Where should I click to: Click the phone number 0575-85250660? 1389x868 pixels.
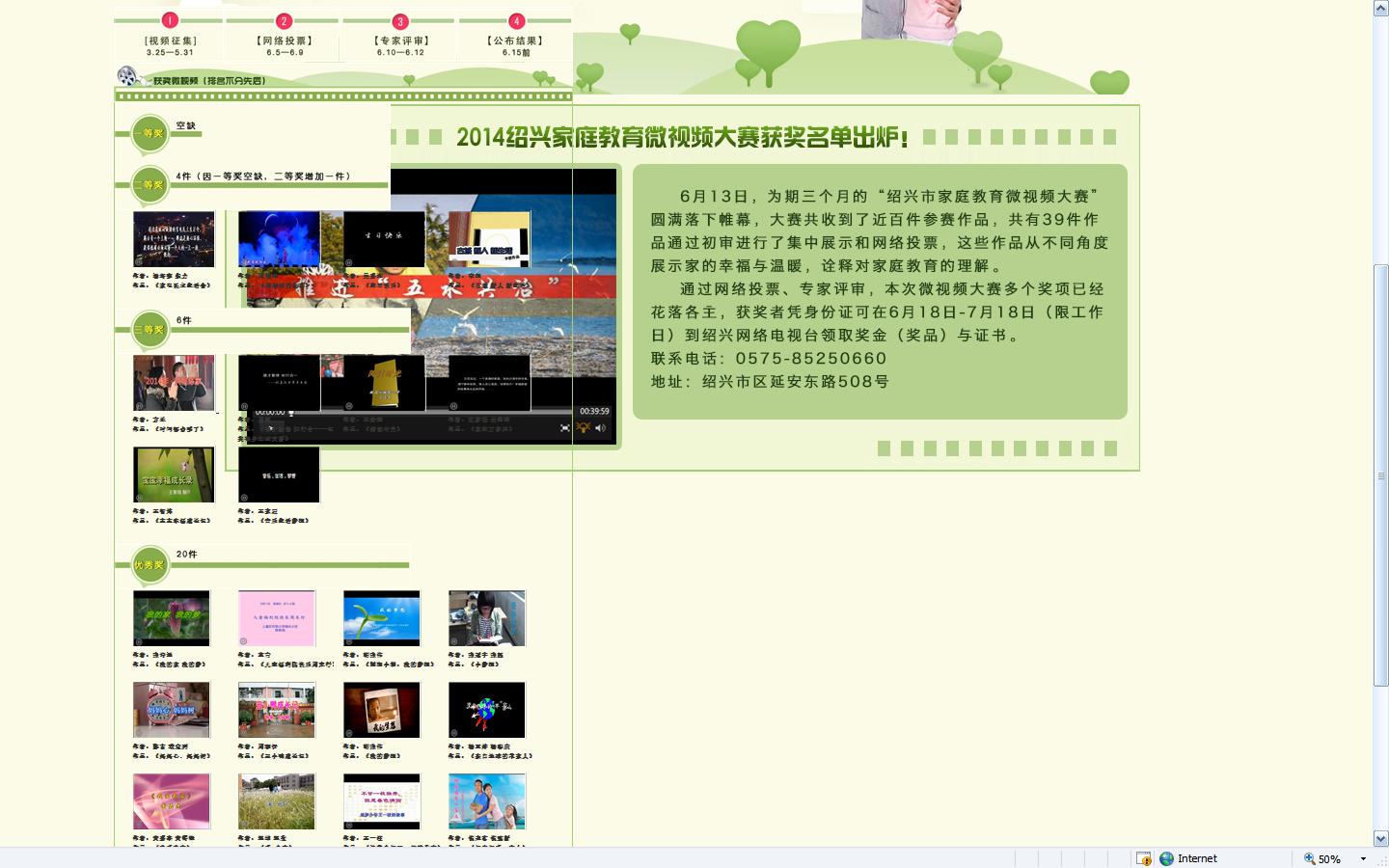tap(811, 358)
